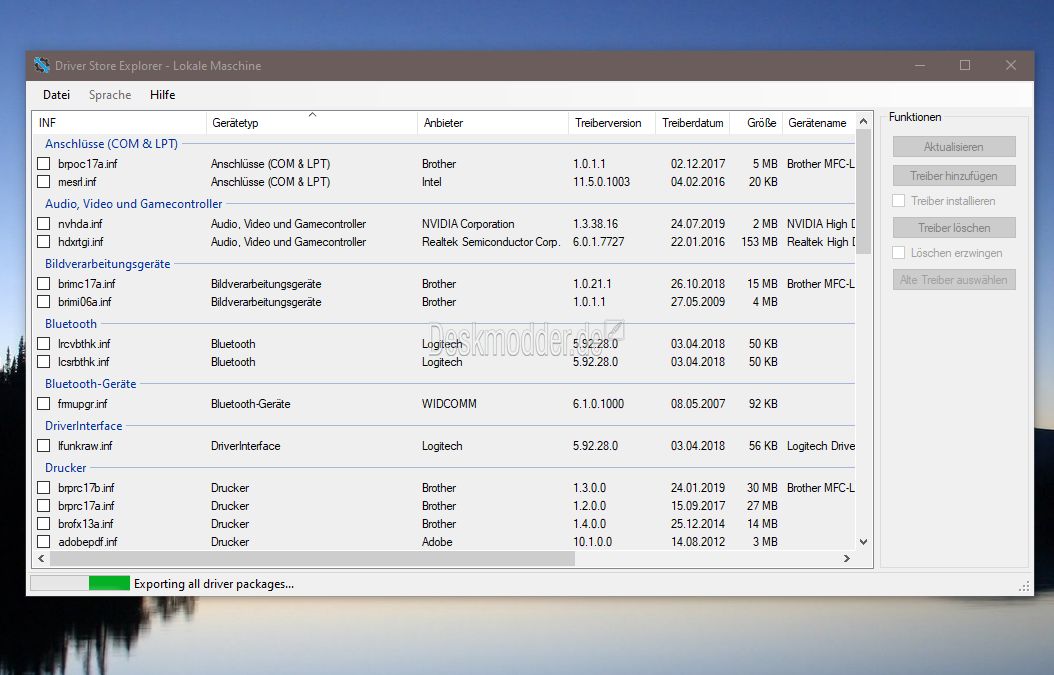Sort by the Gerätename column header
This screenshot has width=1054, height=675.
[x=819, y=122]
